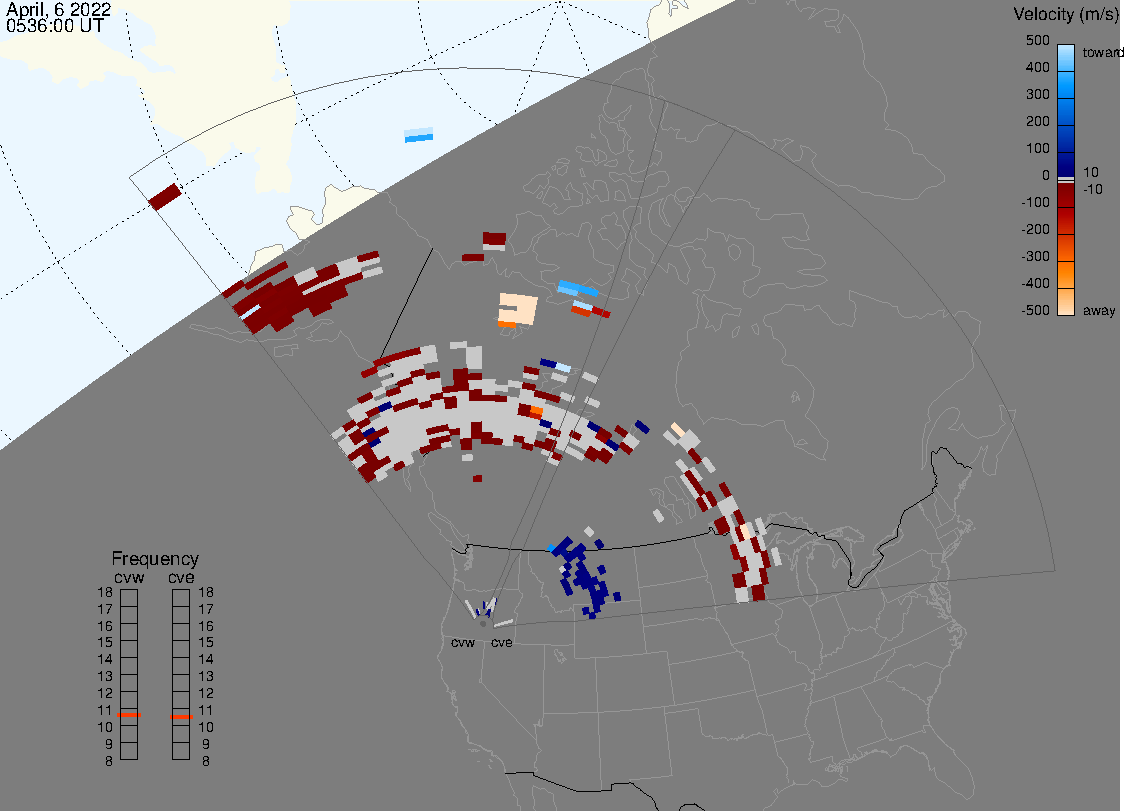Click the orange frequency marker in cve column

[181, 716]
